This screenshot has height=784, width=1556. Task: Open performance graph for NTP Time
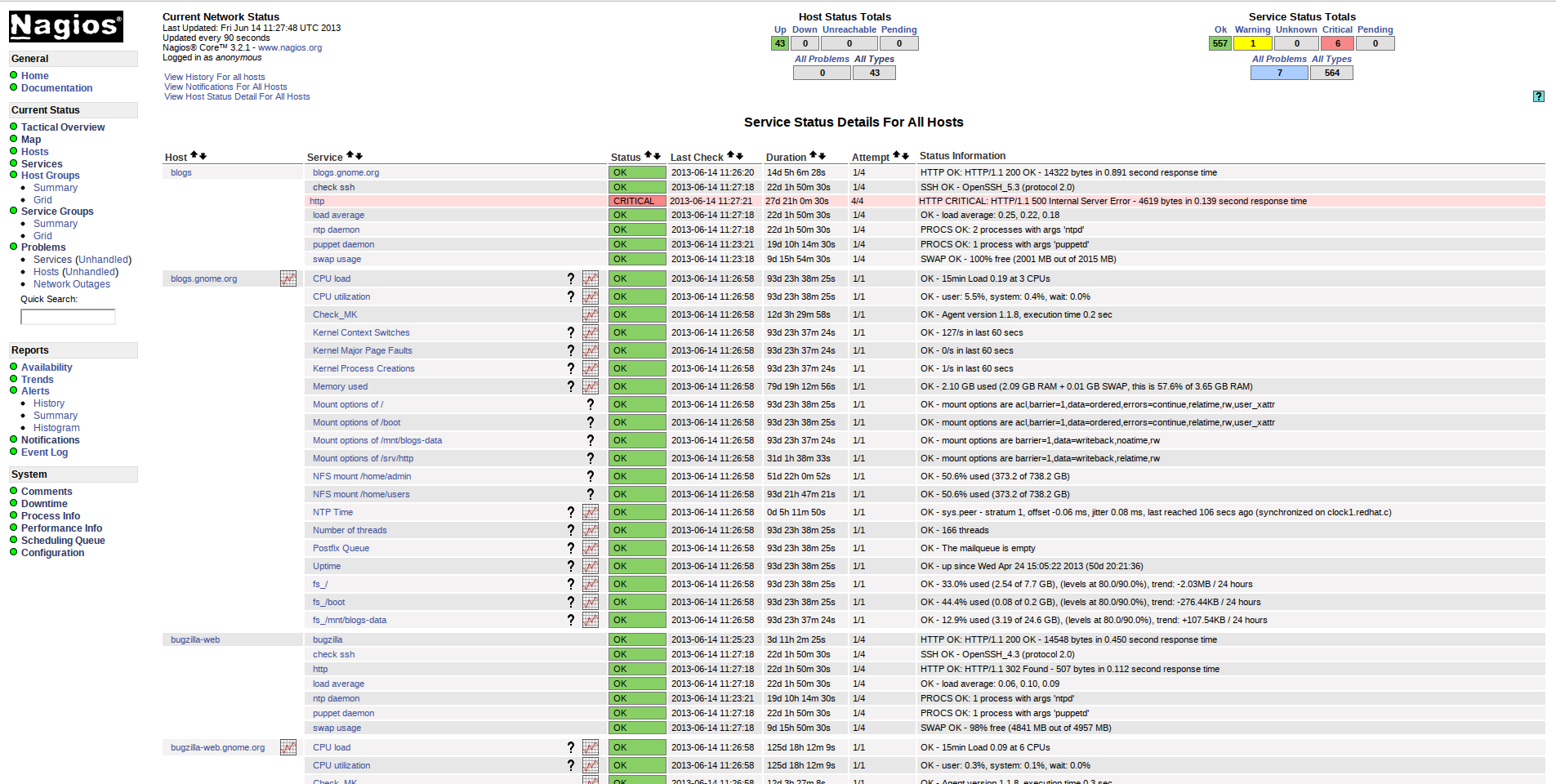coord(591,512)
